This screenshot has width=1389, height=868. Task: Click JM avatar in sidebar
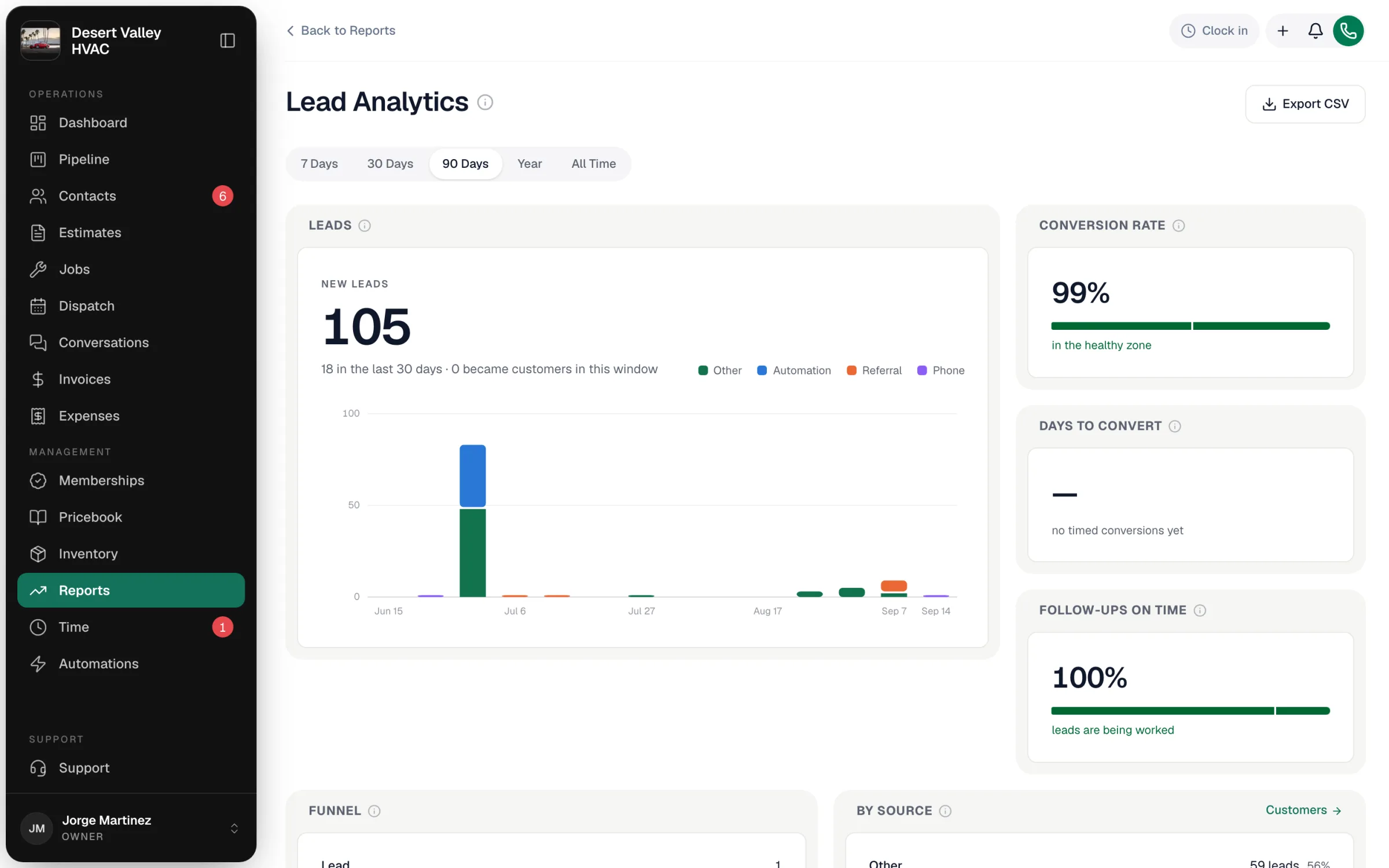click(37, 828)
